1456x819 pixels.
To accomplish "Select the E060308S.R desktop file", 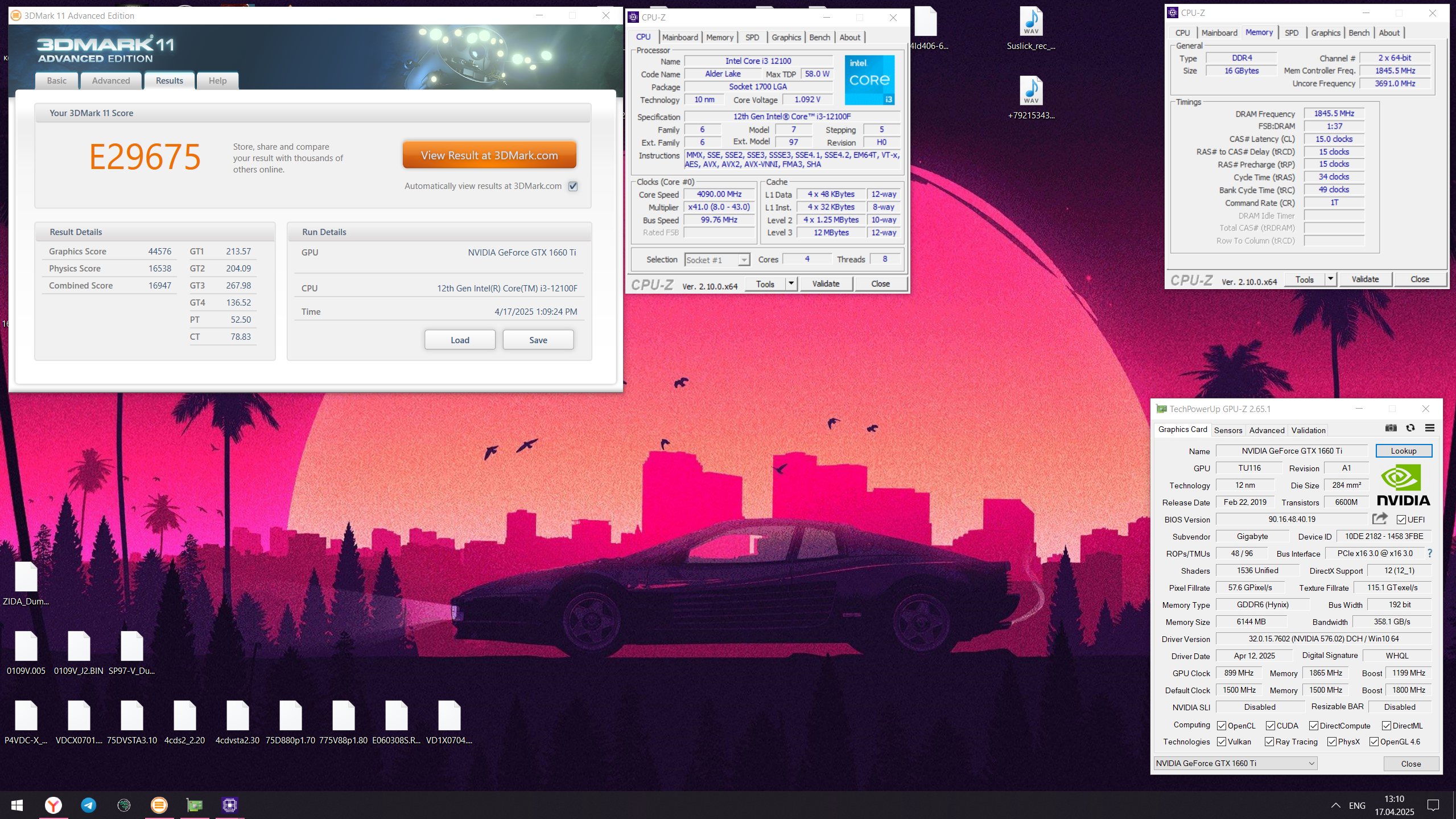I will [x=396, y=723].
